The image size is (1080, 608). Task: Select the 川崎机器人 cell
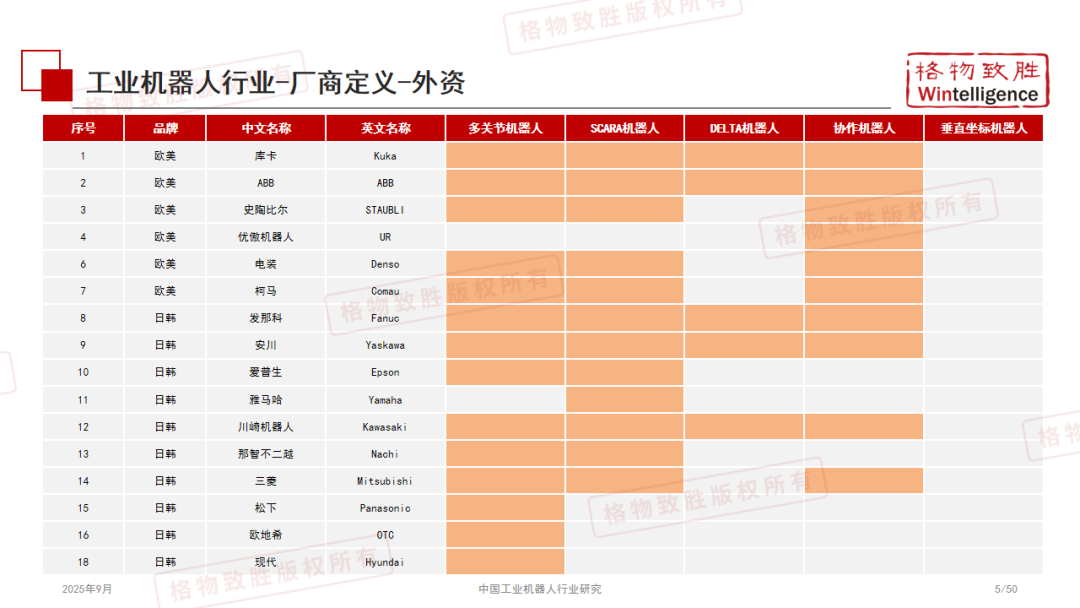[x=266, y=427]
